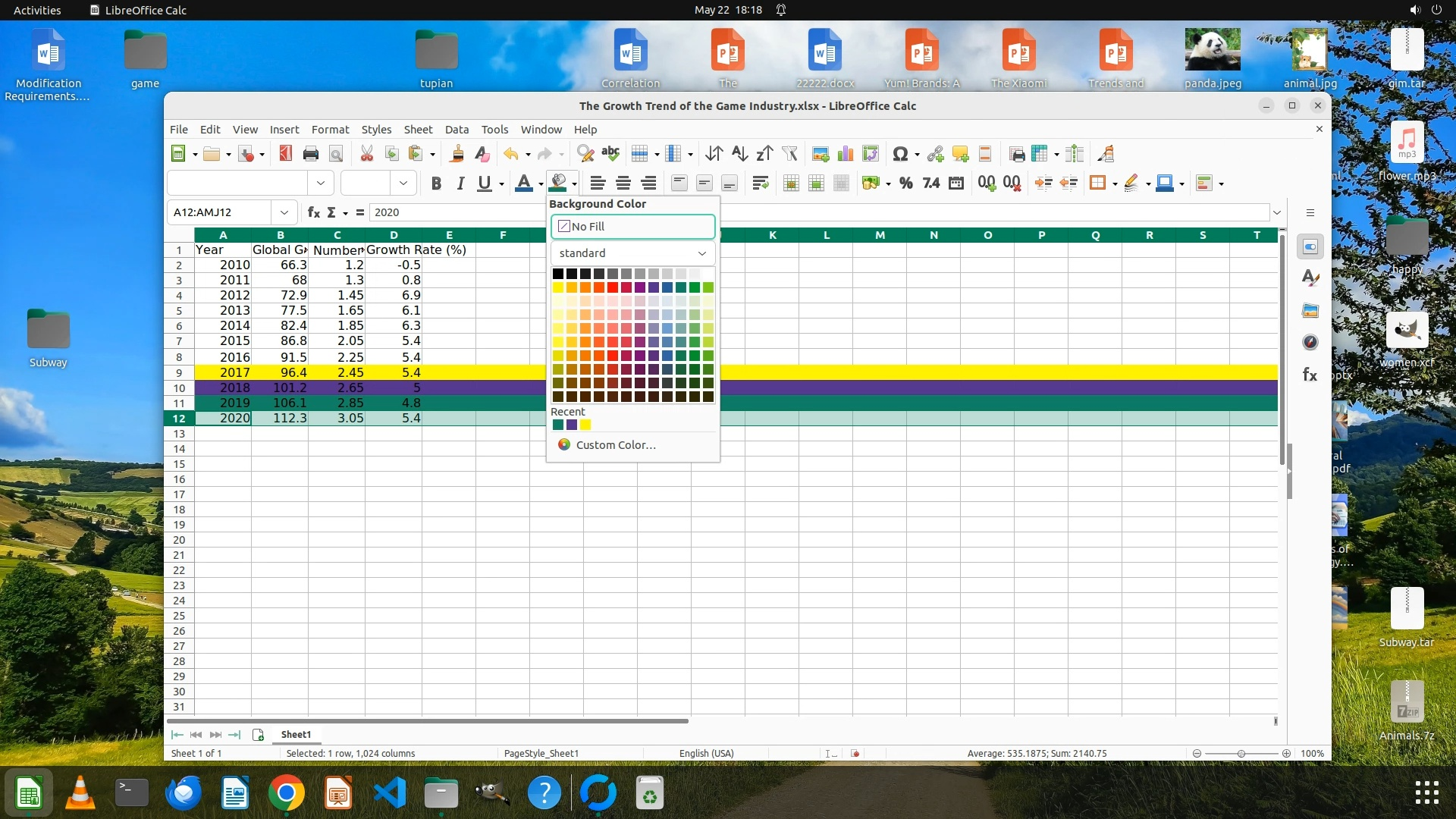Screen dimensions: 1456x819
Task: Click Custom Color option
Action: tap(615, 445)
